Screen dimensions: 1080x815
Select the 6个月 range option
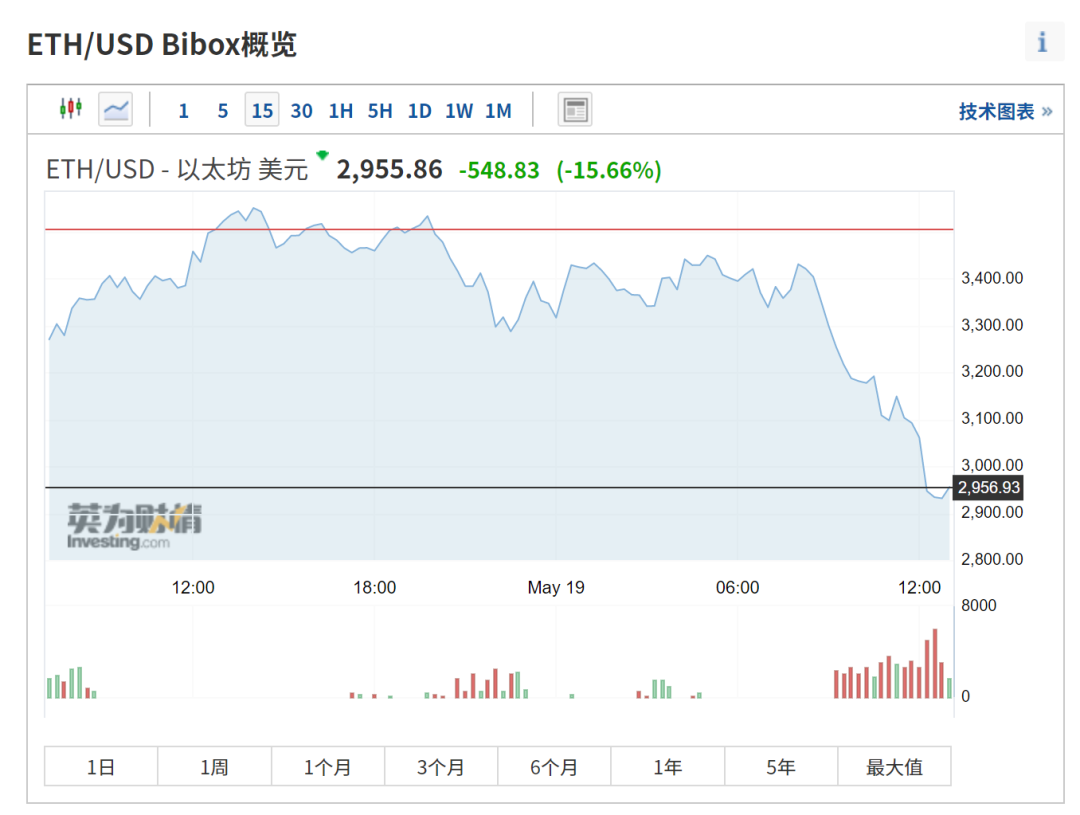pos(554,767)
